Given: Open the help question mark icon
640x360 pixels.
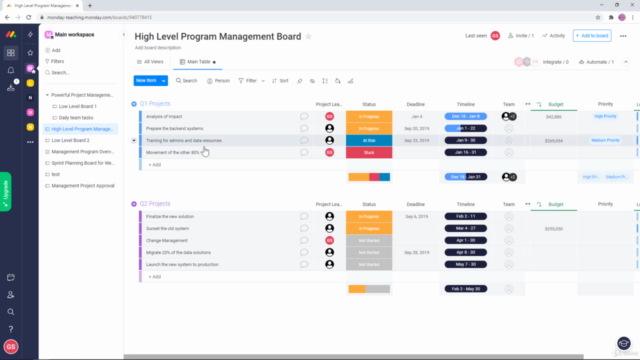Looking at the screenshot, I should click(11, 329).
